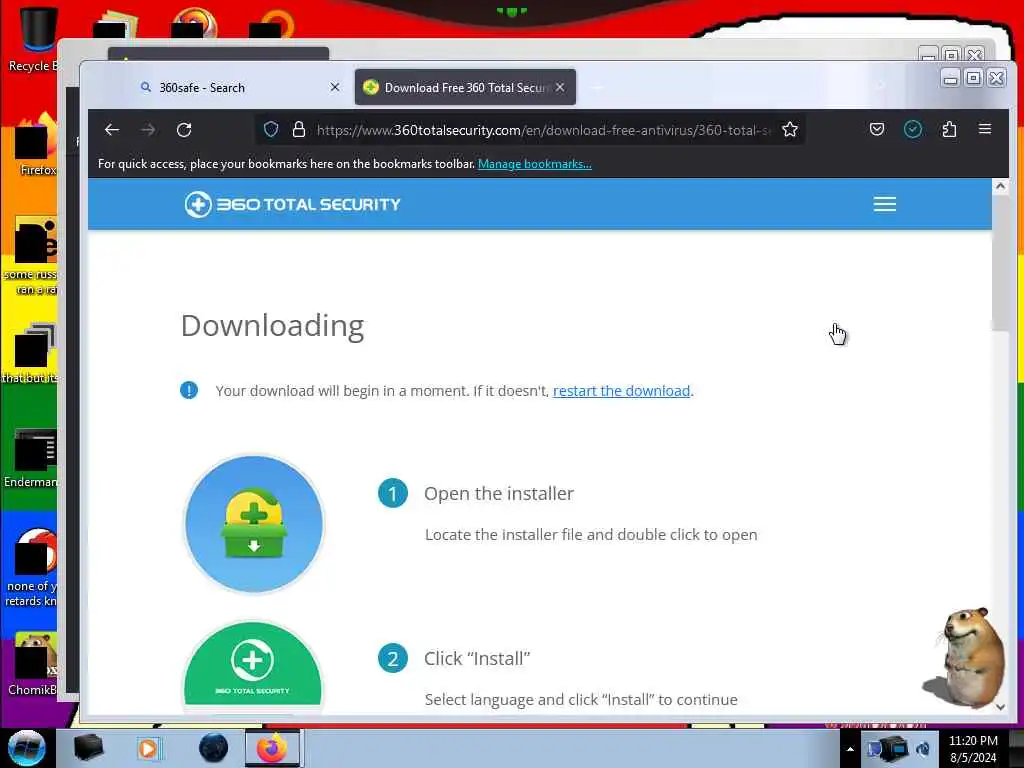Image resolution: width=1024 pixels, height=768 pixels.
Task: Open the Extensions puzzle icon
Action: (950, 129)
